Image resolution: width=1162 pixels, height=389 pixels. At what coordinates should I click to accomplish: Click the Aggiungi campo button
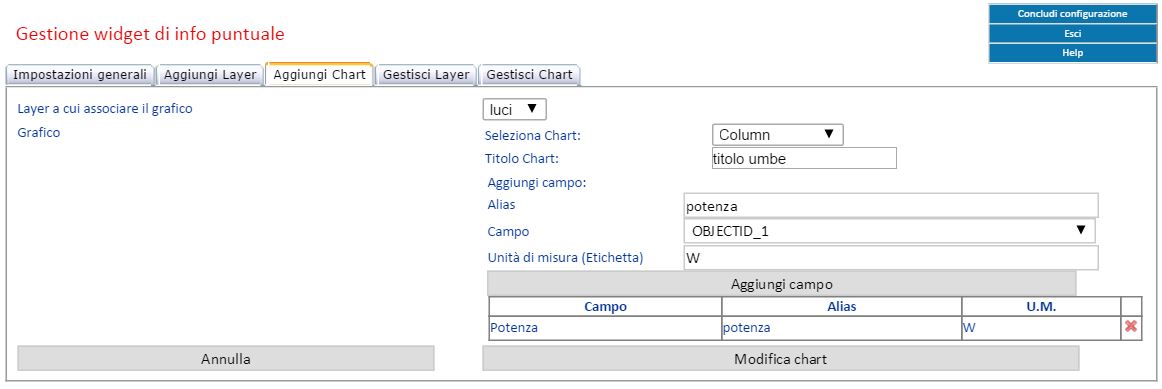(x=782, y=284)
